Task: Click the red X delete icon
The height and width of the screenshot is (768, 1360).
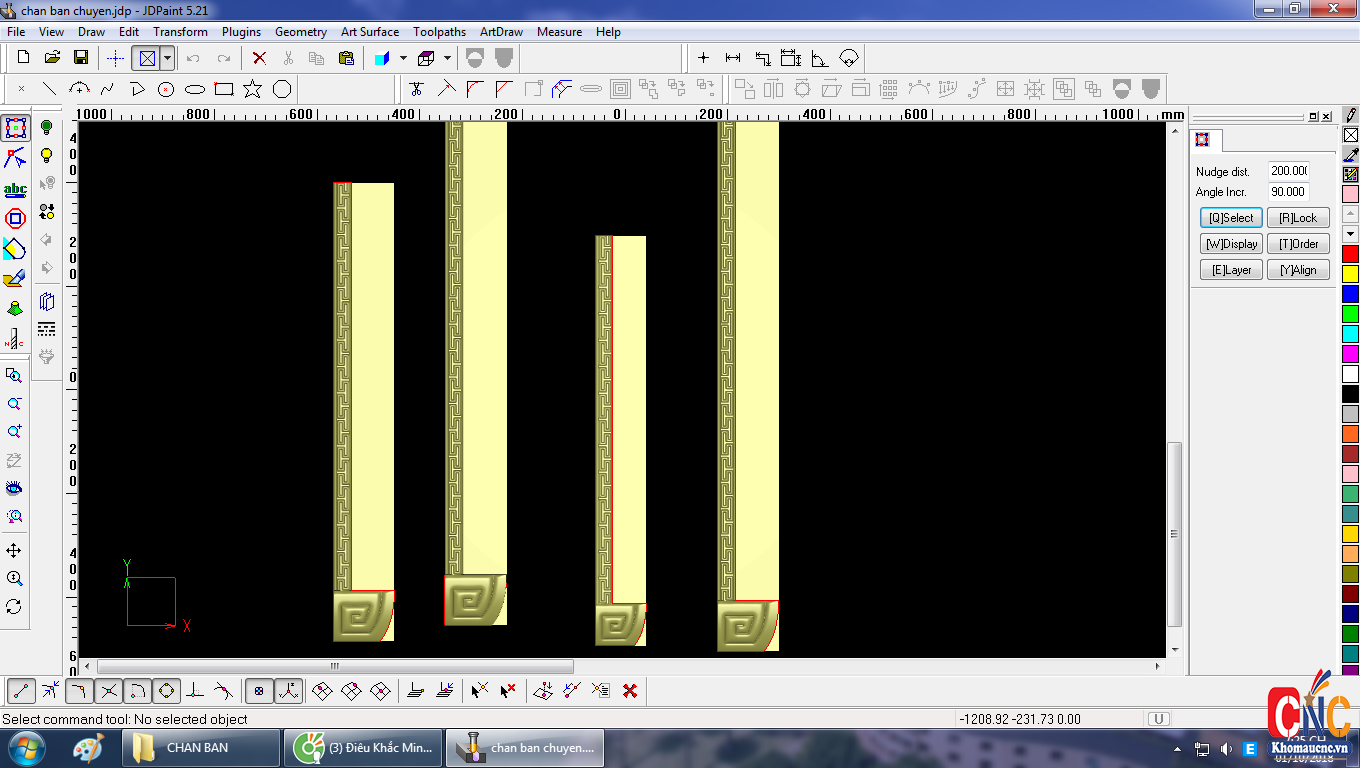Action: pyautogui.click(x=259, y=58)
